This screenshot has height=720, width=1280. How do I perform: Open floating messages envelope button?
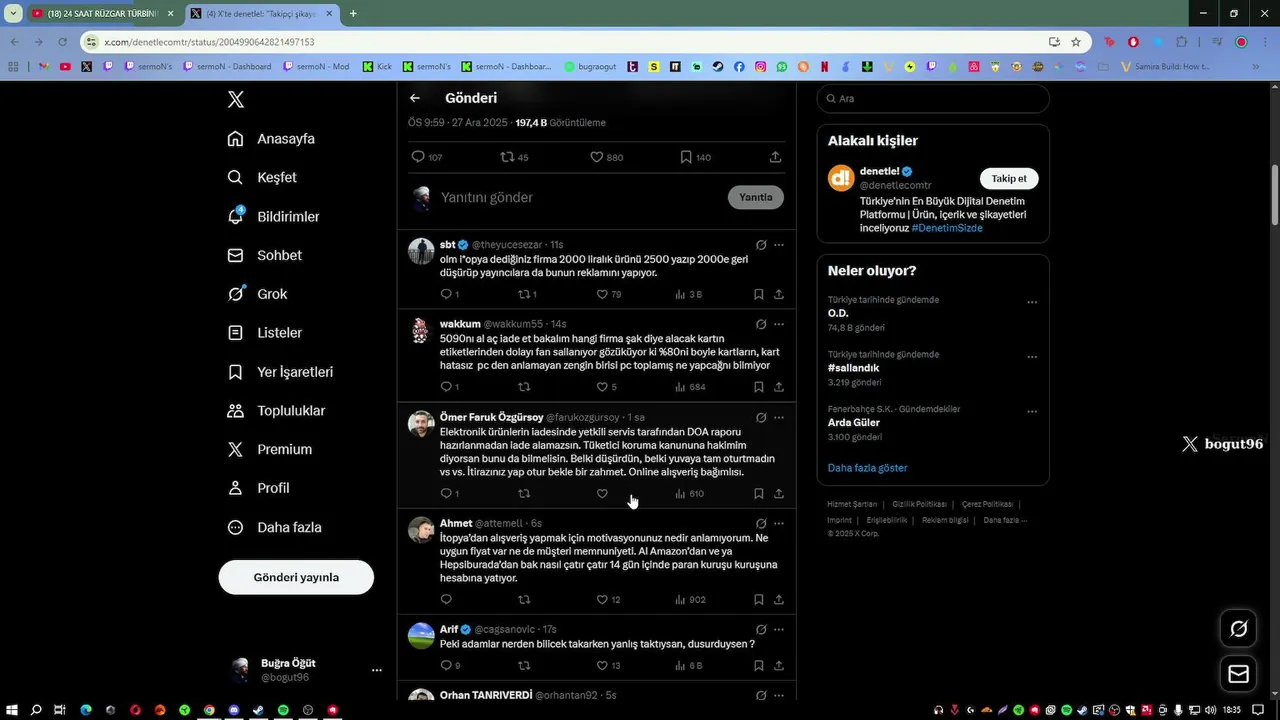coord(1238,675)
